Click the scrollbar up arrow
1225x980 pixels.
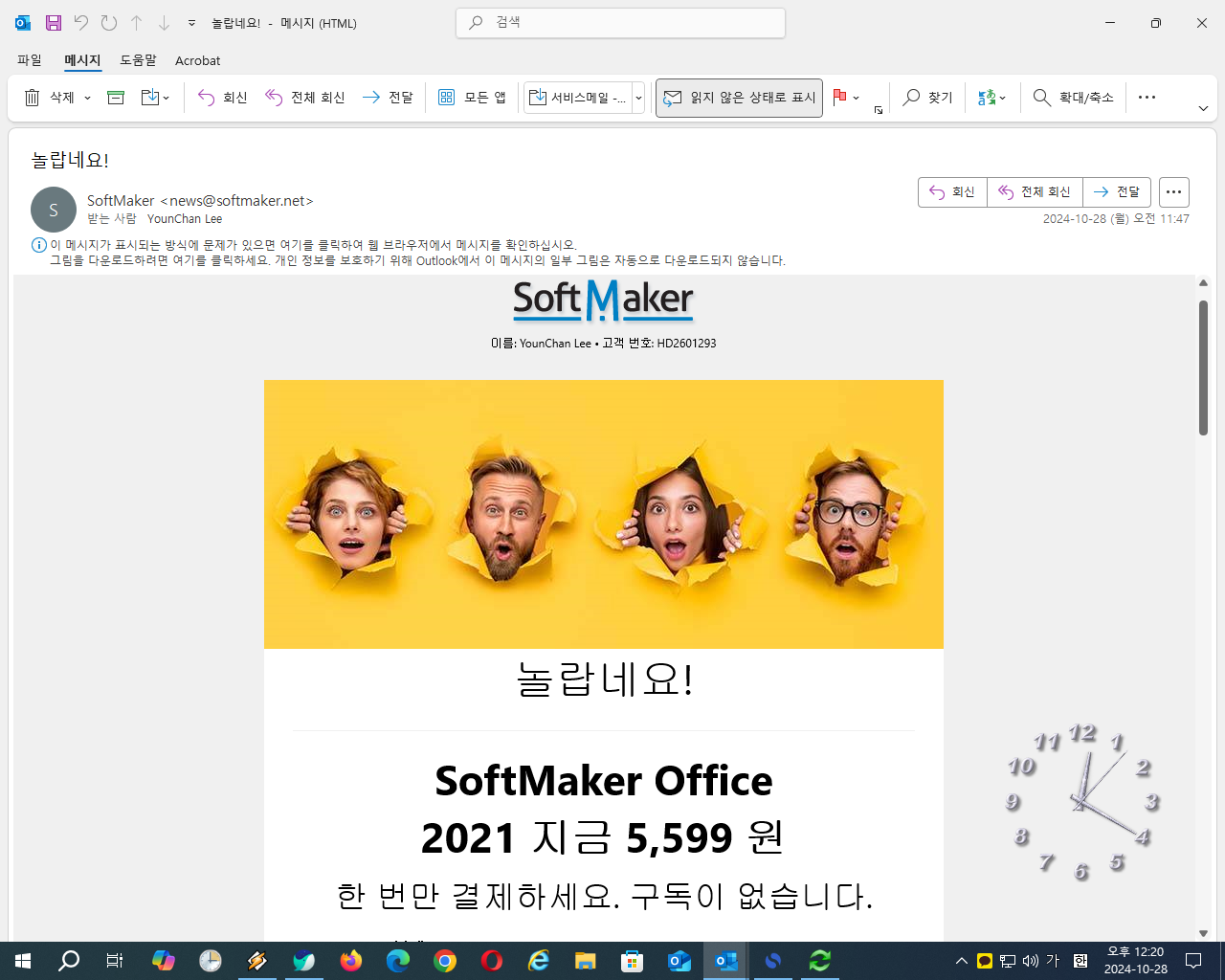(x=1203, y=282)
